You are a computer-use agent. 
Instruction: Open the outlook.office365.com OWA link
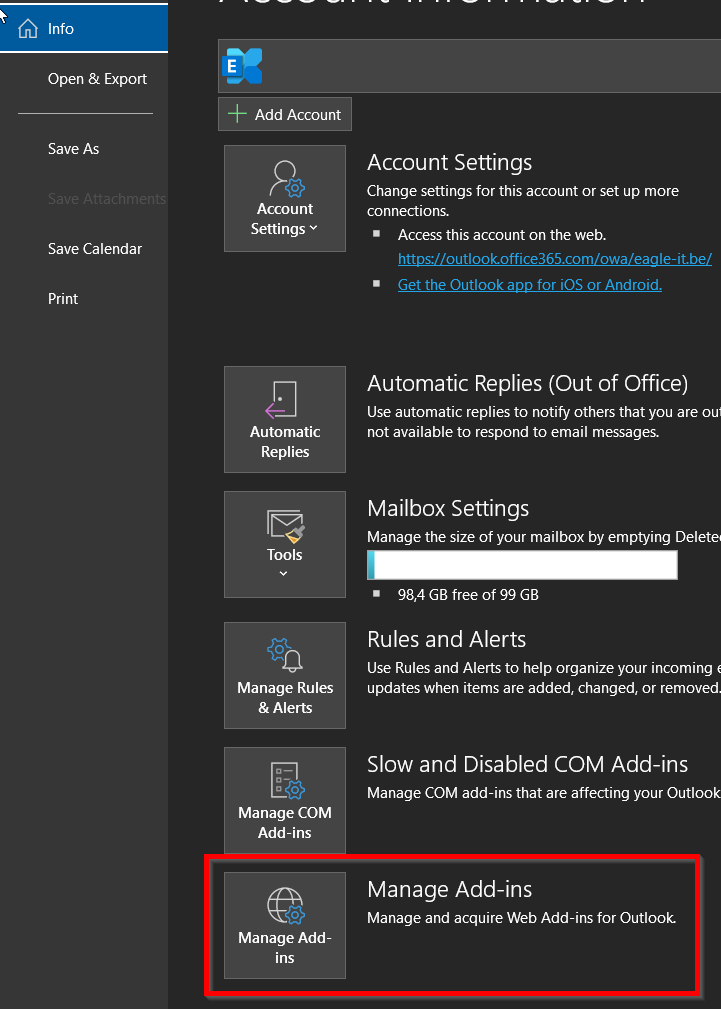click(x=554, y=259)
